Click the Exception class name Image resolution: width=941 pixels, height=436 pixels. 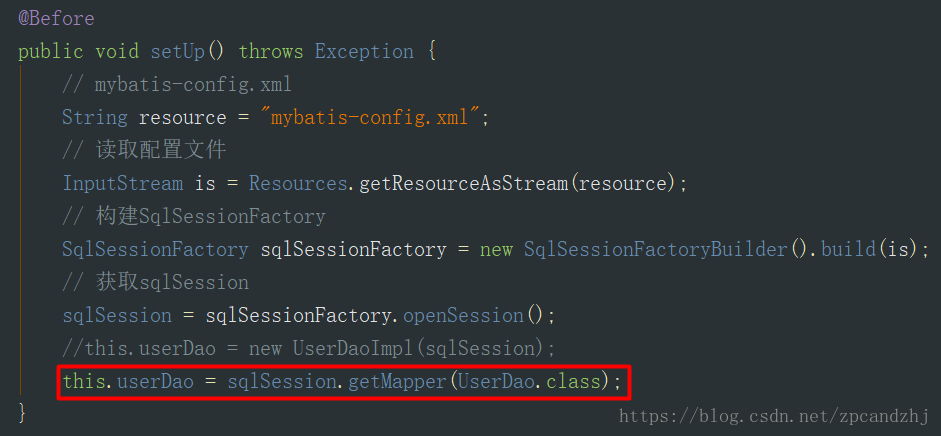[364, 52]
